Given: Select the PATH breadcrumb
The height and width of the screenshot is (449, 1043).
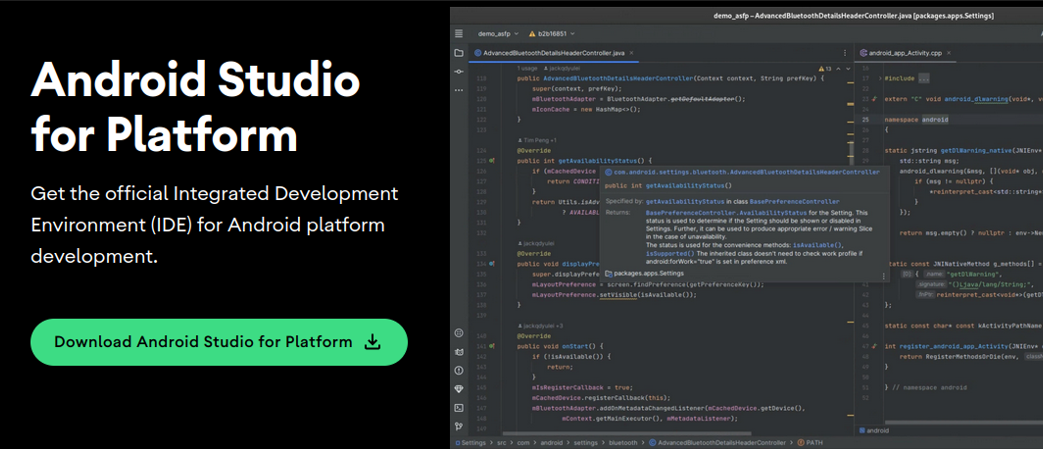Looking at the screenshot, I should 810,442.
